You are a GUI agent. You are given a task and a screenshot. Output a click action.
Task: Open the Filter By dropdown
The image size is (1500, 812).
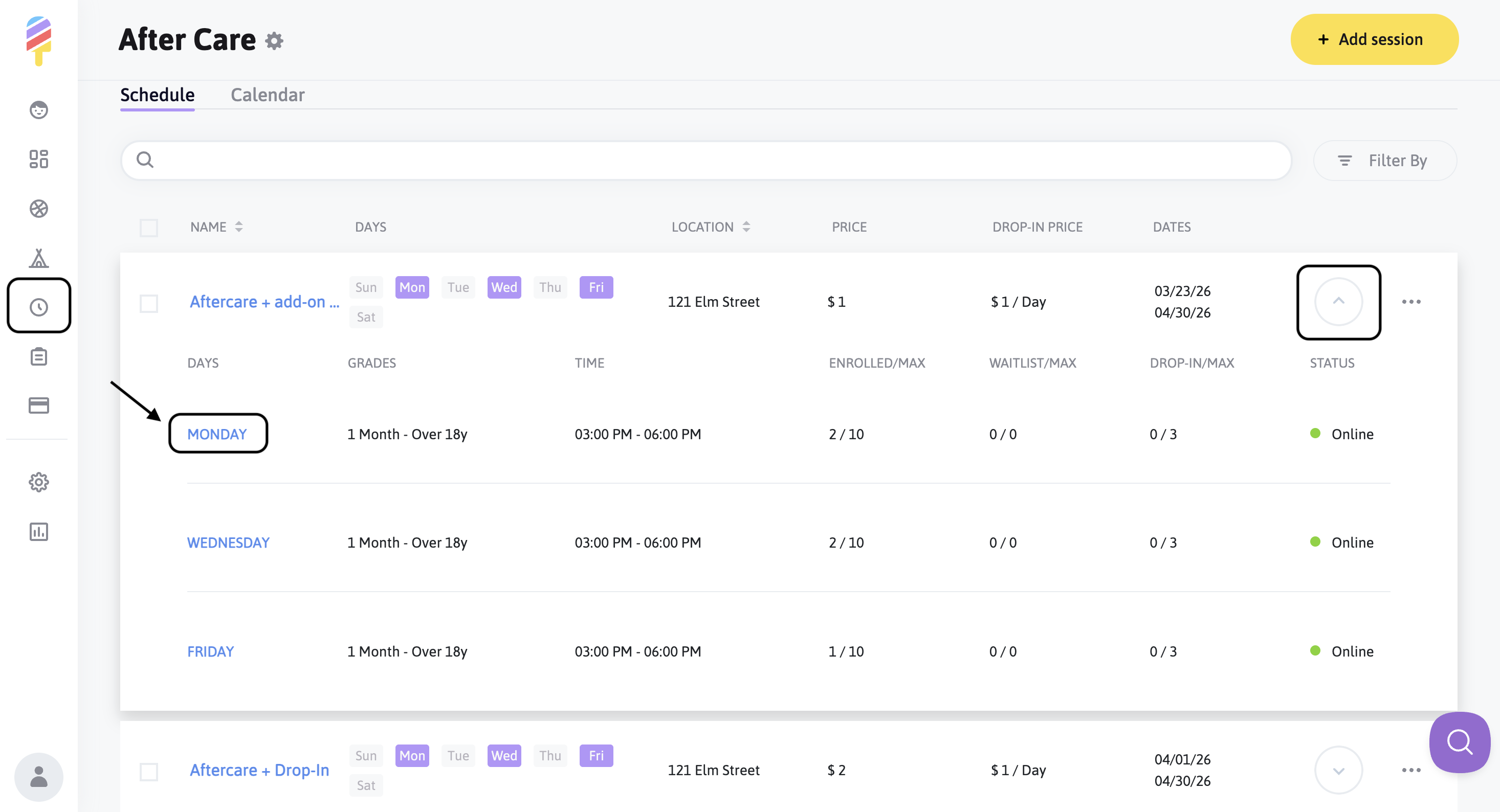(1385, 160)
